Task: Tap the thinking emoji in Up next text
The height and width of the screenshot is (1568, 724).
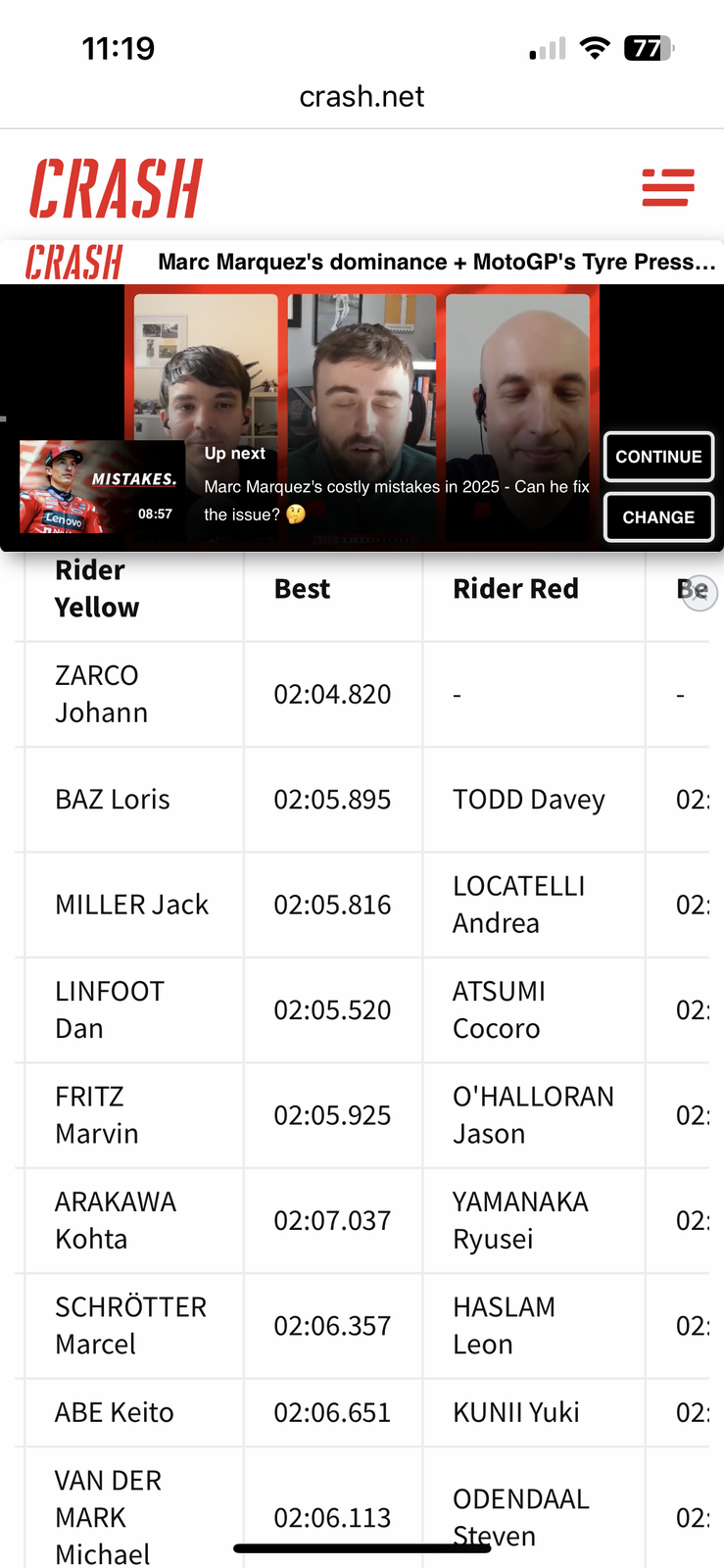Action: [295, 514]
